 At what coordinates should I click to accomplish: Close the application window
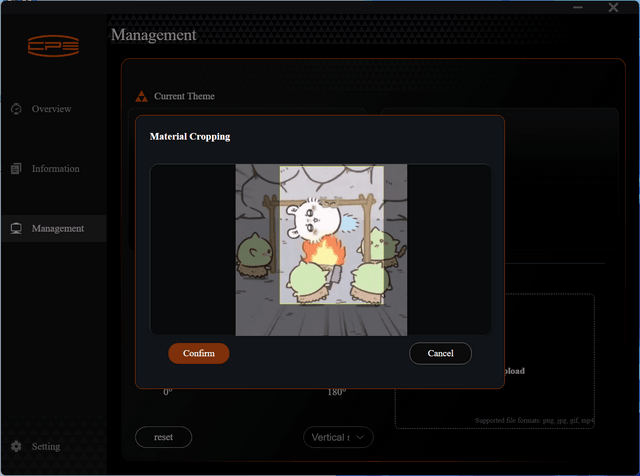click(613, 7)
